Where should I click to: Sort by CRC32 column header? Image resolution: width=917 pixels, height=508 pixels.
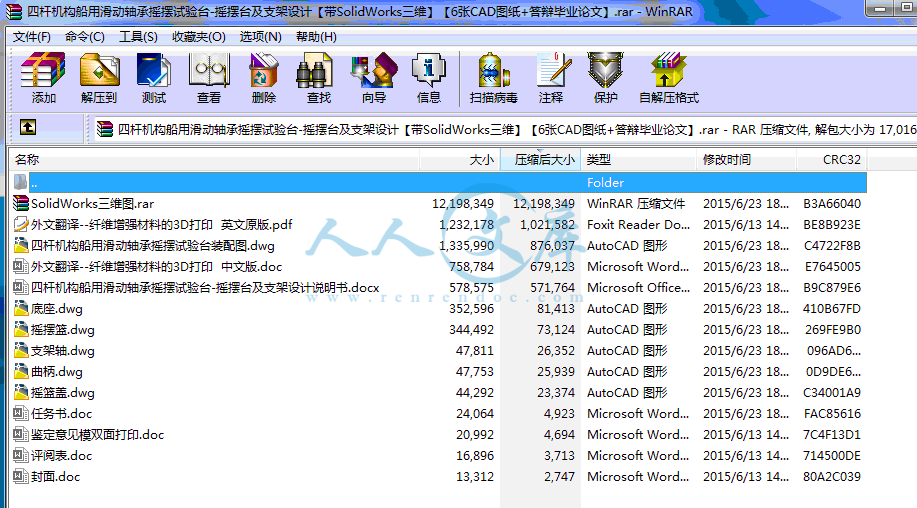832,160
